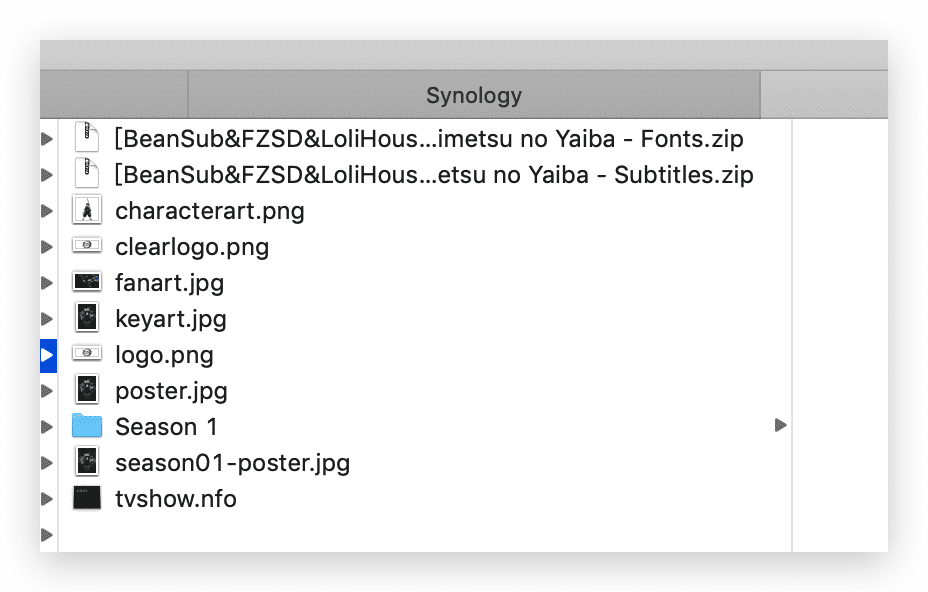Click the Synology column header

point(474,95)
